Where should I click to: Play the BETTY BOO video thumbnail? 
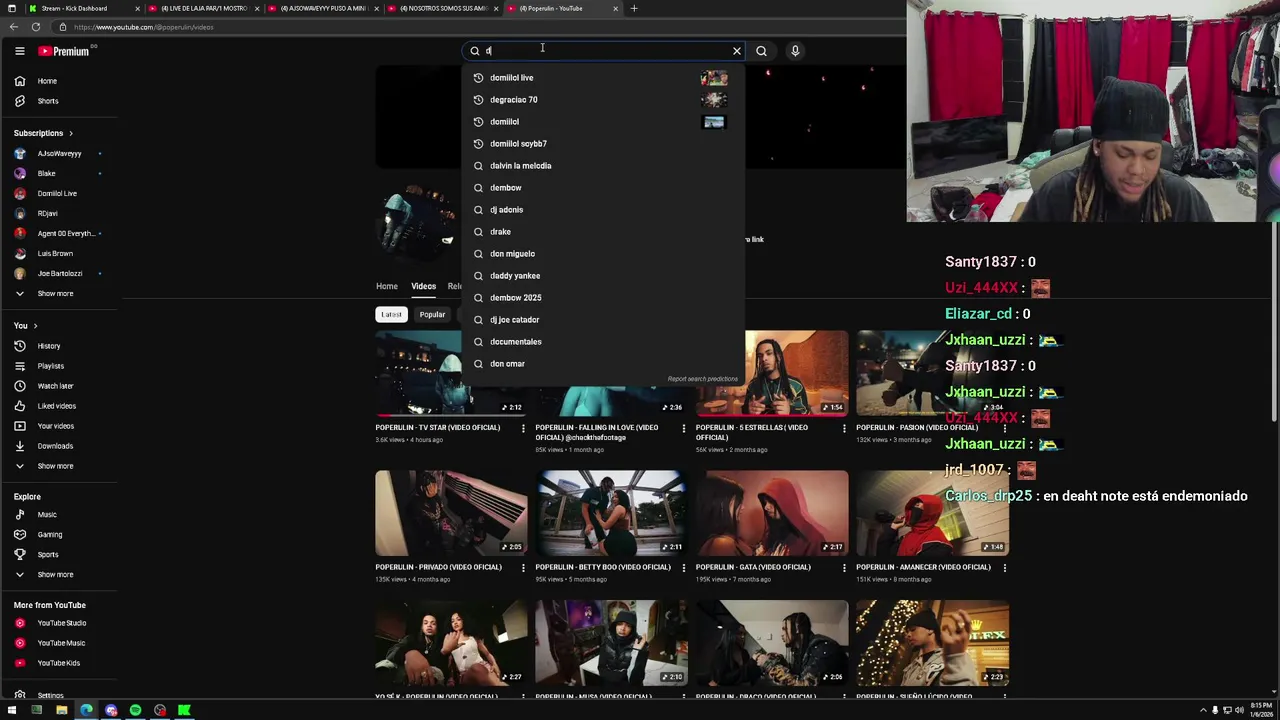coord(611,513)
